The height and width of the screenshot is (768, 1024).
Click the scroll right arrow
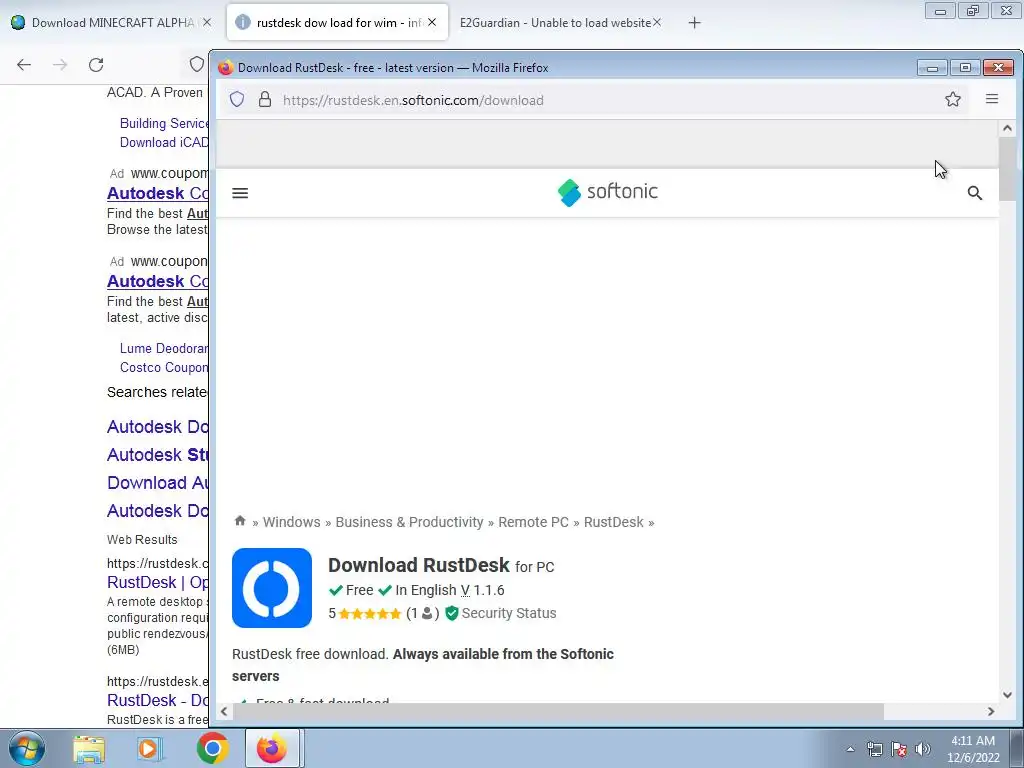[991, 711]
